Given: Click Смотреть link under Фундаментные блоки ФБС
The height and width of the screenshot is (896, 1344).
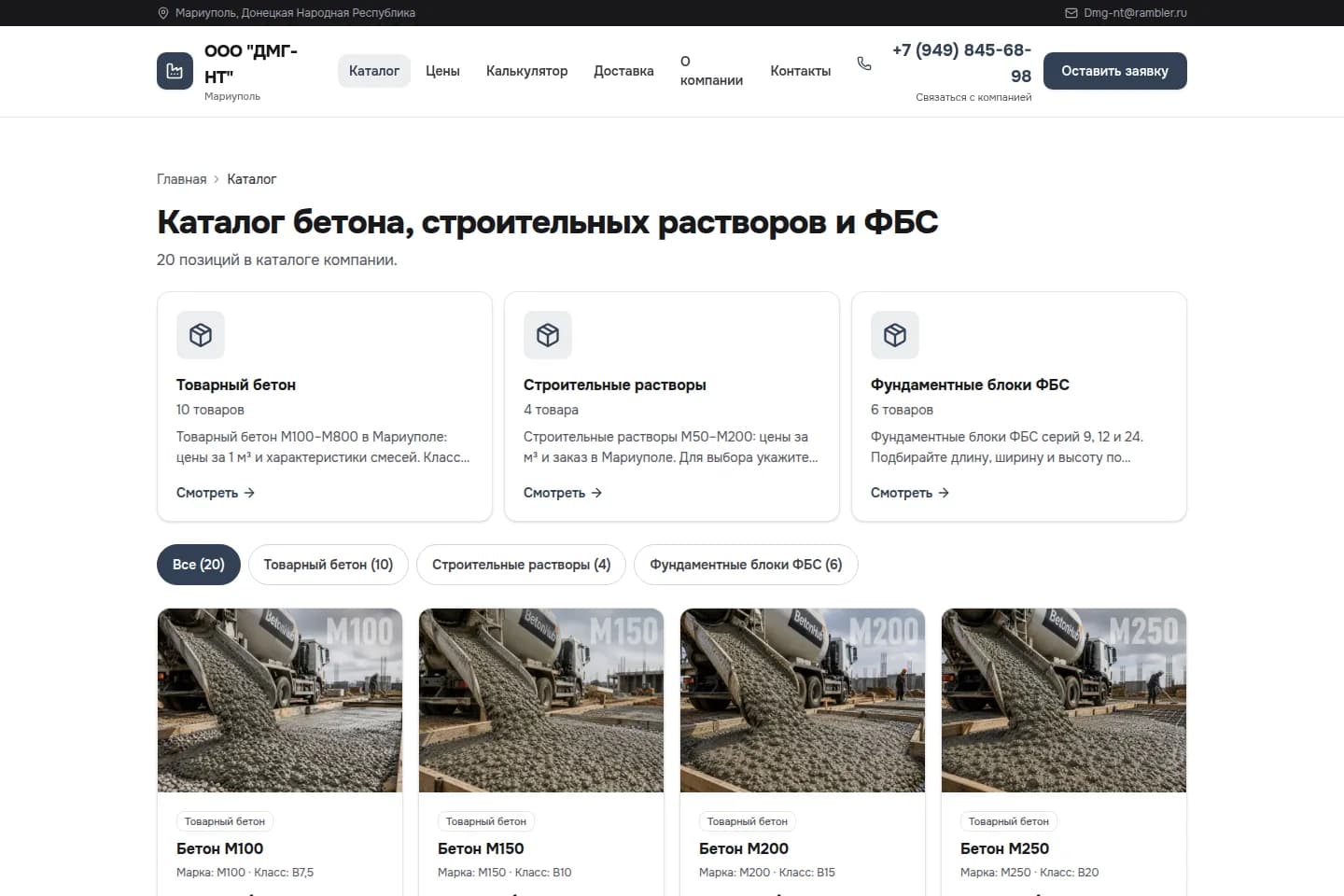Looking at the screenshot, I should pos(910,493).
